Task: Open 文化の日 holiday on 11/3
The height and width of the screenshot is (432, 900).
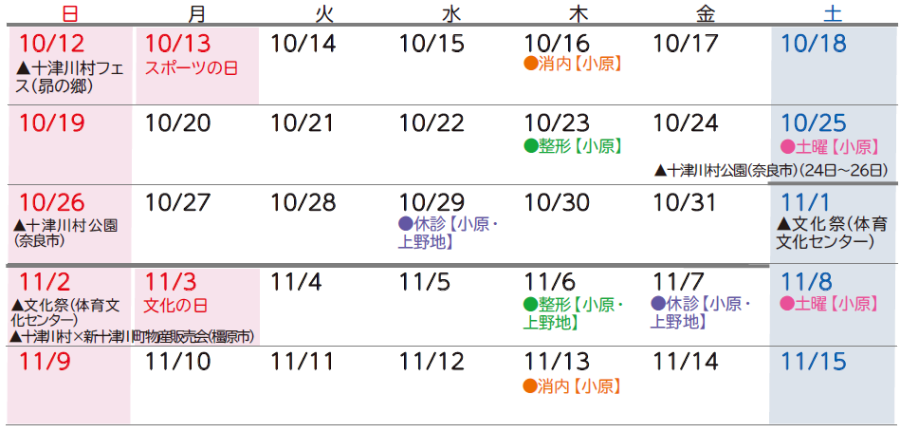Action: pyautogui.click(x=178, y=303)
